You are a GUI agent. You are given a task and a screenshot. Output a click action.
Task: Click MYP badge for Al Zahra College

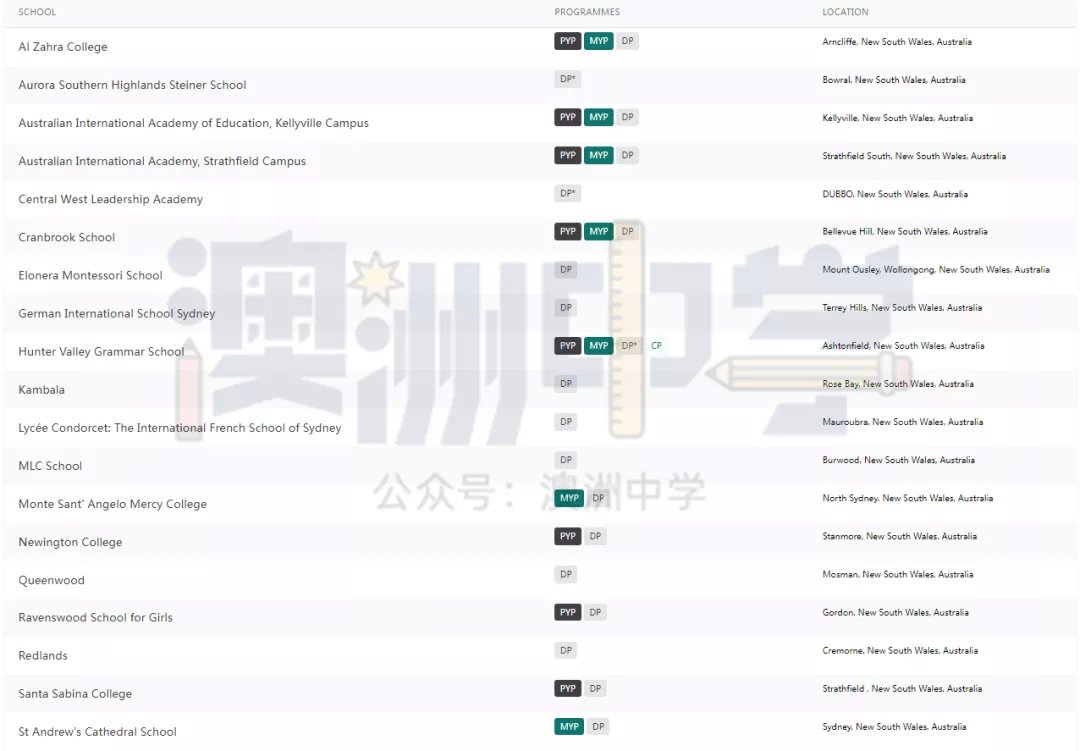tap(599, 41)
